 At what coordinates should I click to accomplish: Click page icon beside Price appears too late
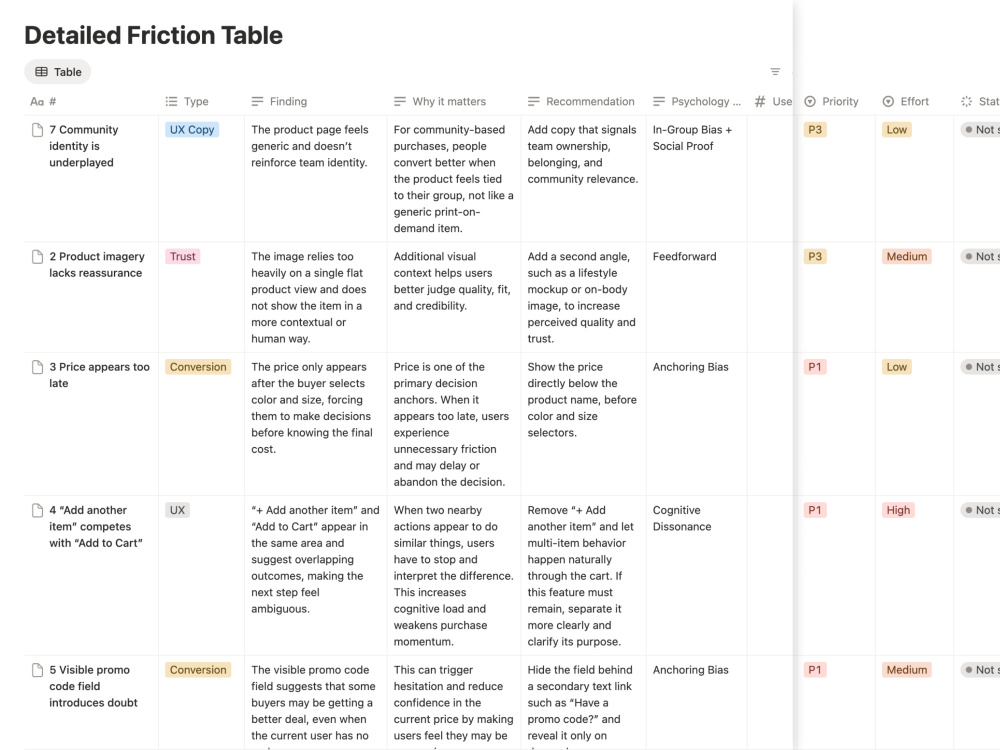(38, 367)
